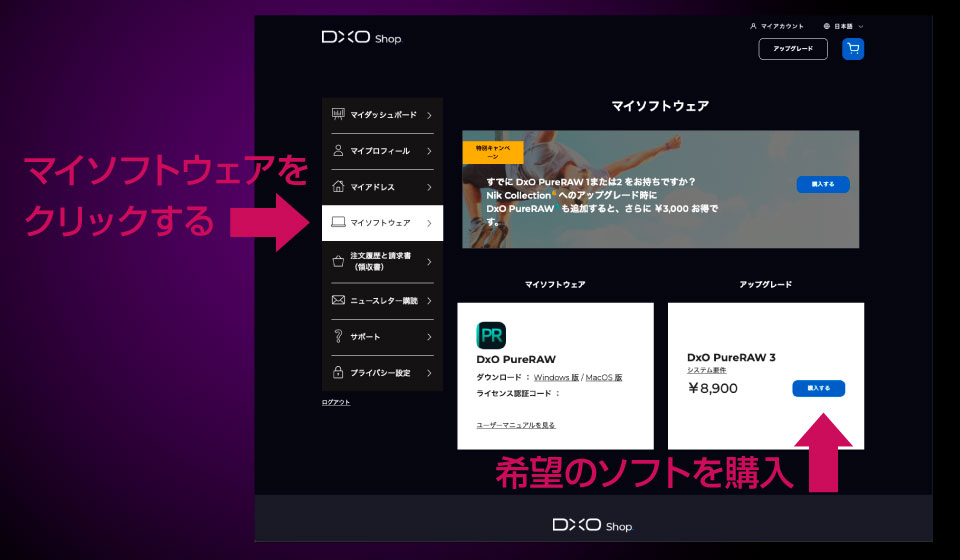This screenshot has height=560, width=960.
Task: Click 購入する button for PureRAW 3
Action: (x=819, y=388)
